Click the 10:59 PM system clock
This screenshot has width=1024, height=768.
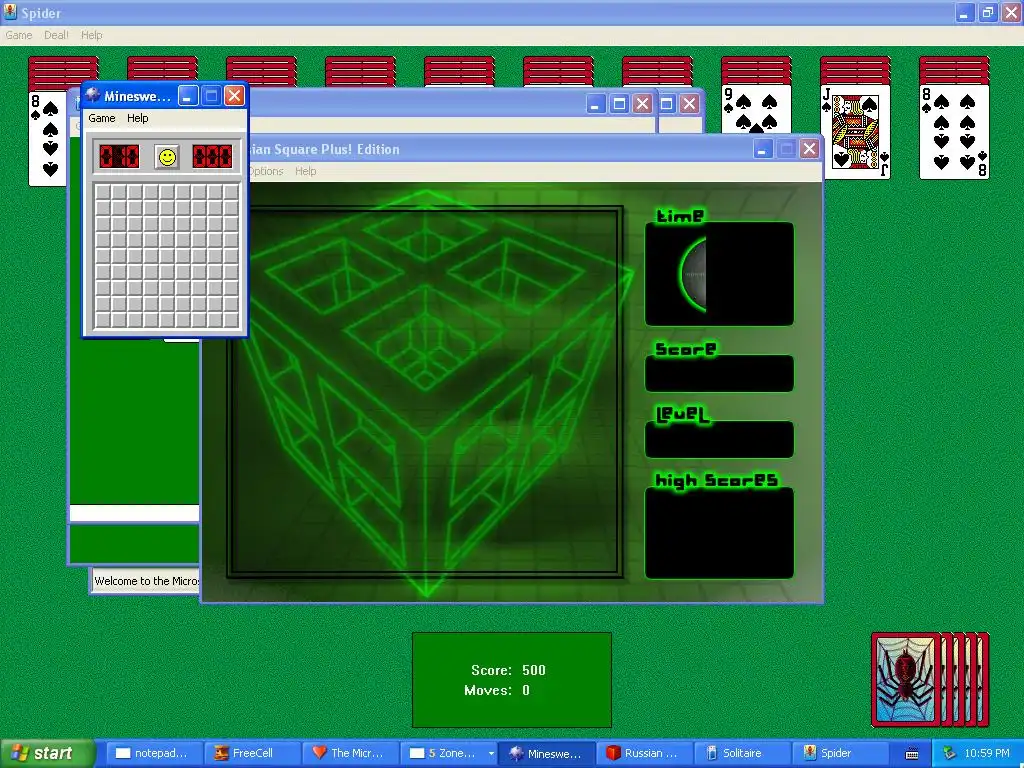(x=987, y=753)
